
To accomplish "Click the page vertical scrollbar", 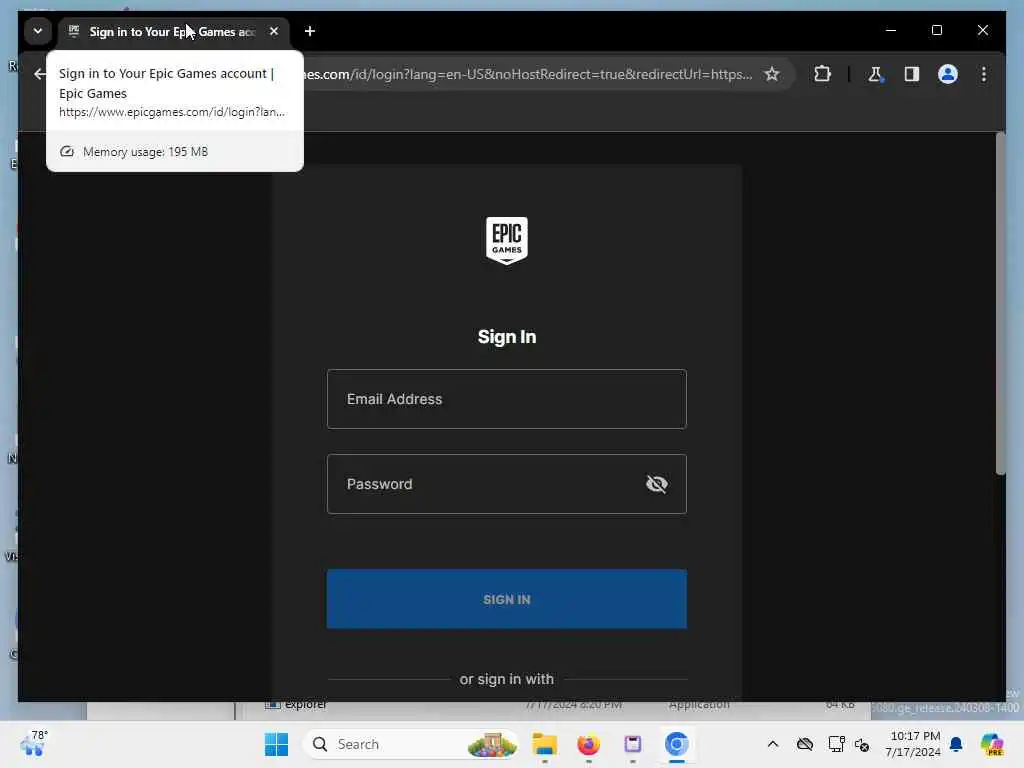I will [x=1000, y=304].
